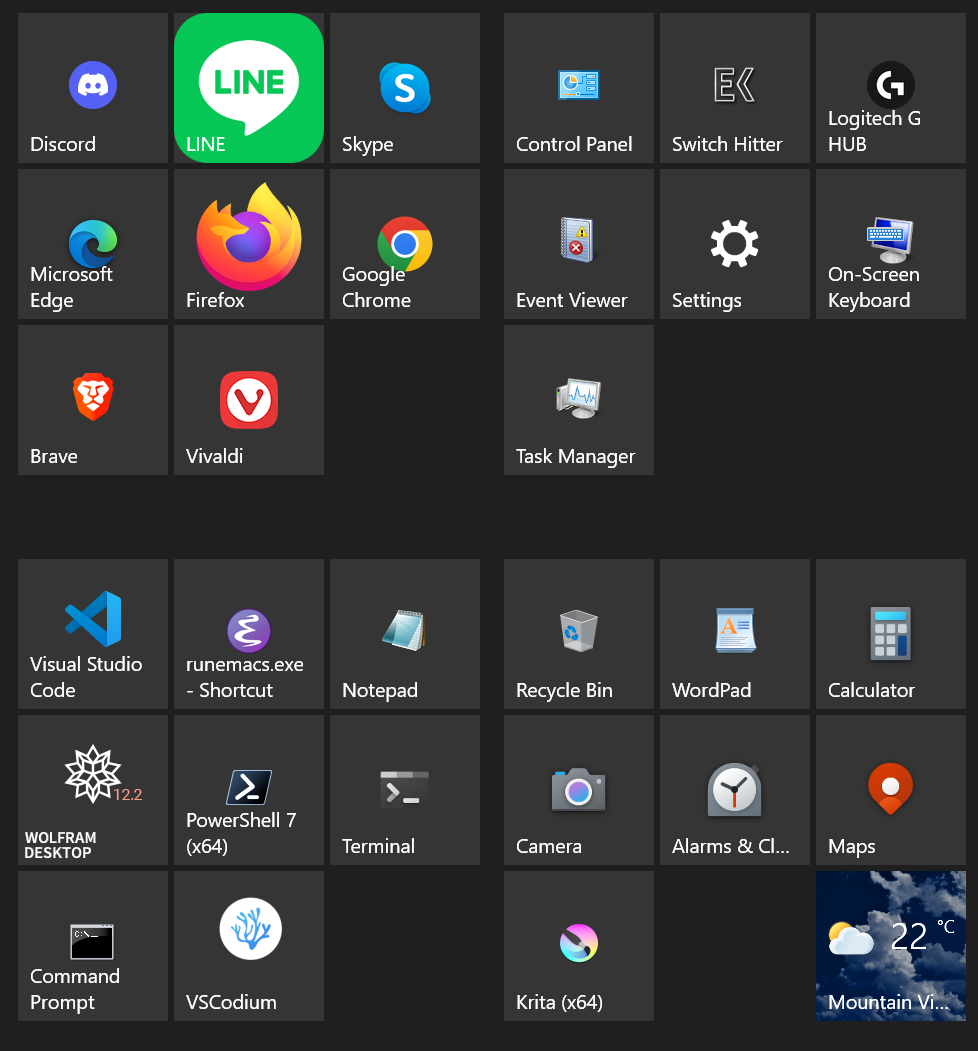The width and height of the screenshot is (978, 1051).
Task: Open Event Viewer tile
Action: coord(578,244)
